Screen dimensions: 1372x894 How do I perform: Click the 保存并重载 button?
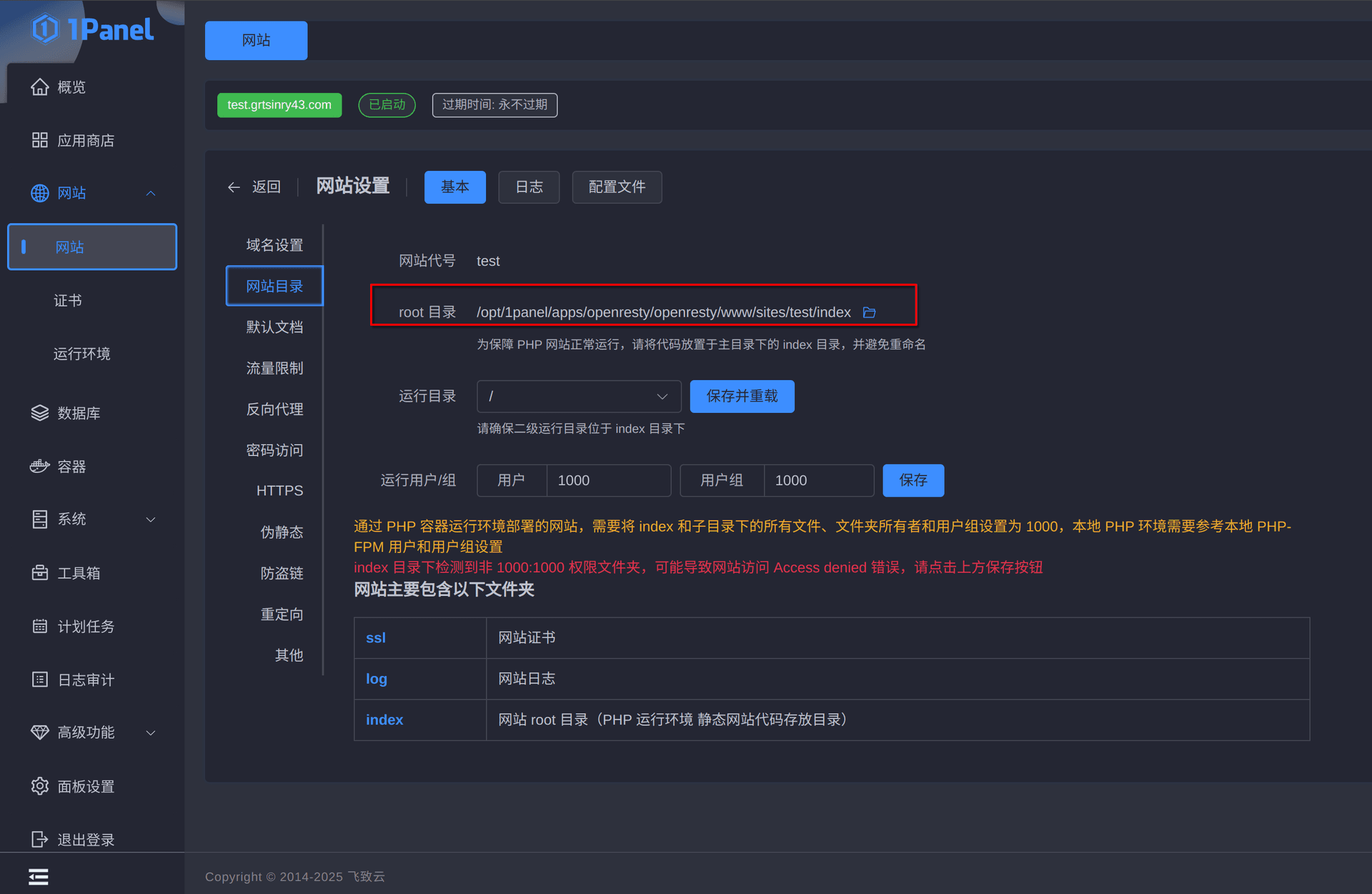tap(742, 396)
